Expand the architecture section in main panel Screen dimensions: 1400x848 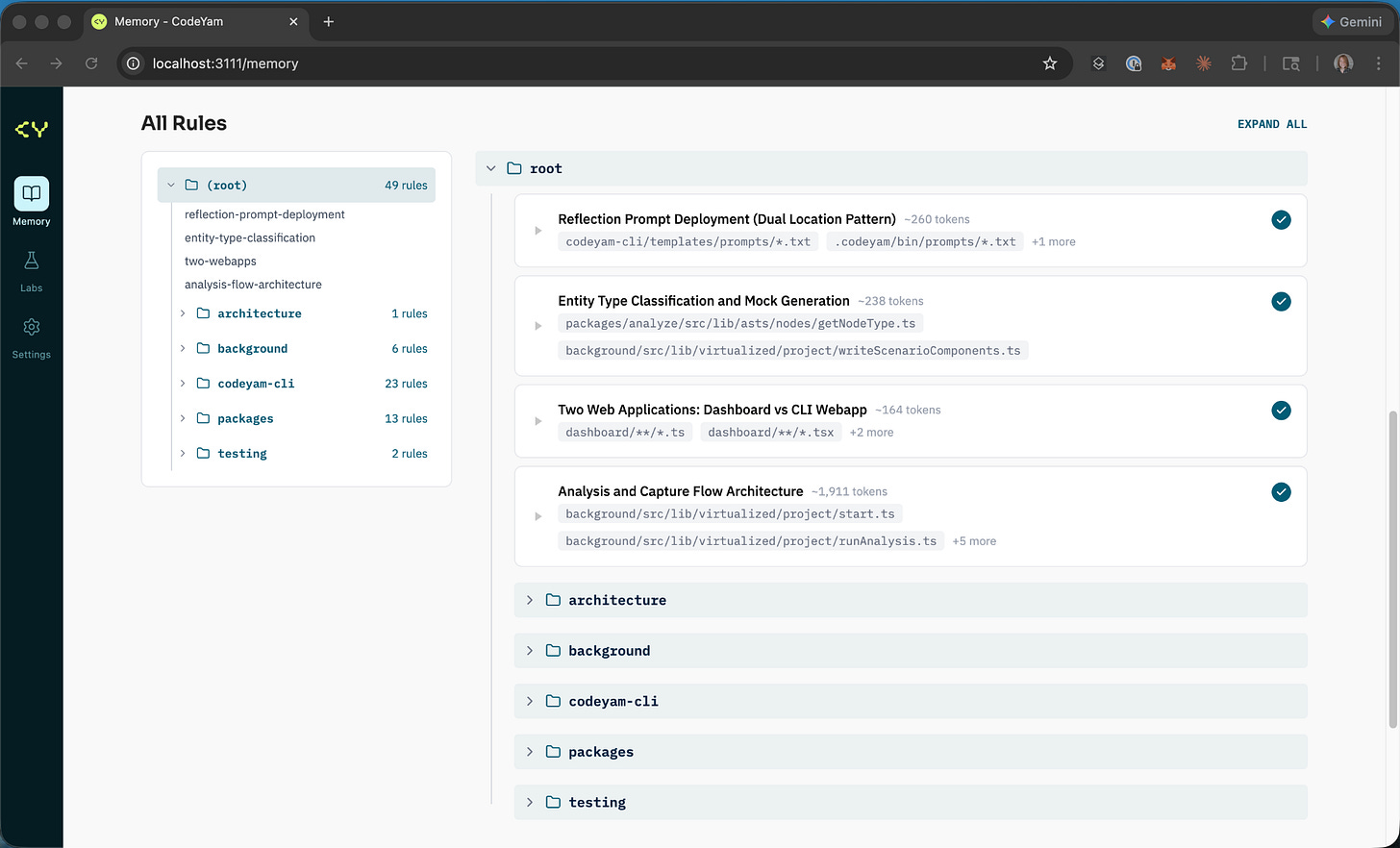530,600
